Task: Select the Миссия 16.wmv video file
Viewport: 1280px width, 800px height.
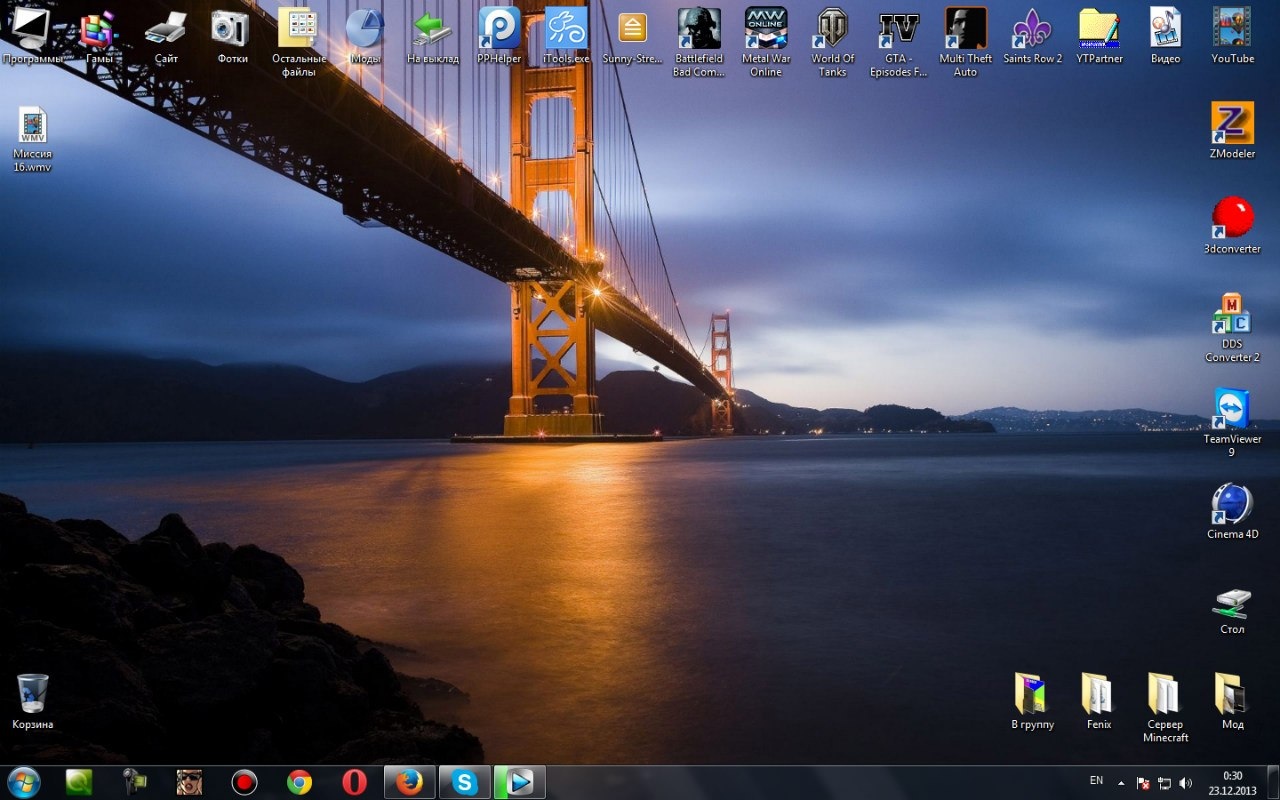Action: pyautogui.click(x=33, y=128)
